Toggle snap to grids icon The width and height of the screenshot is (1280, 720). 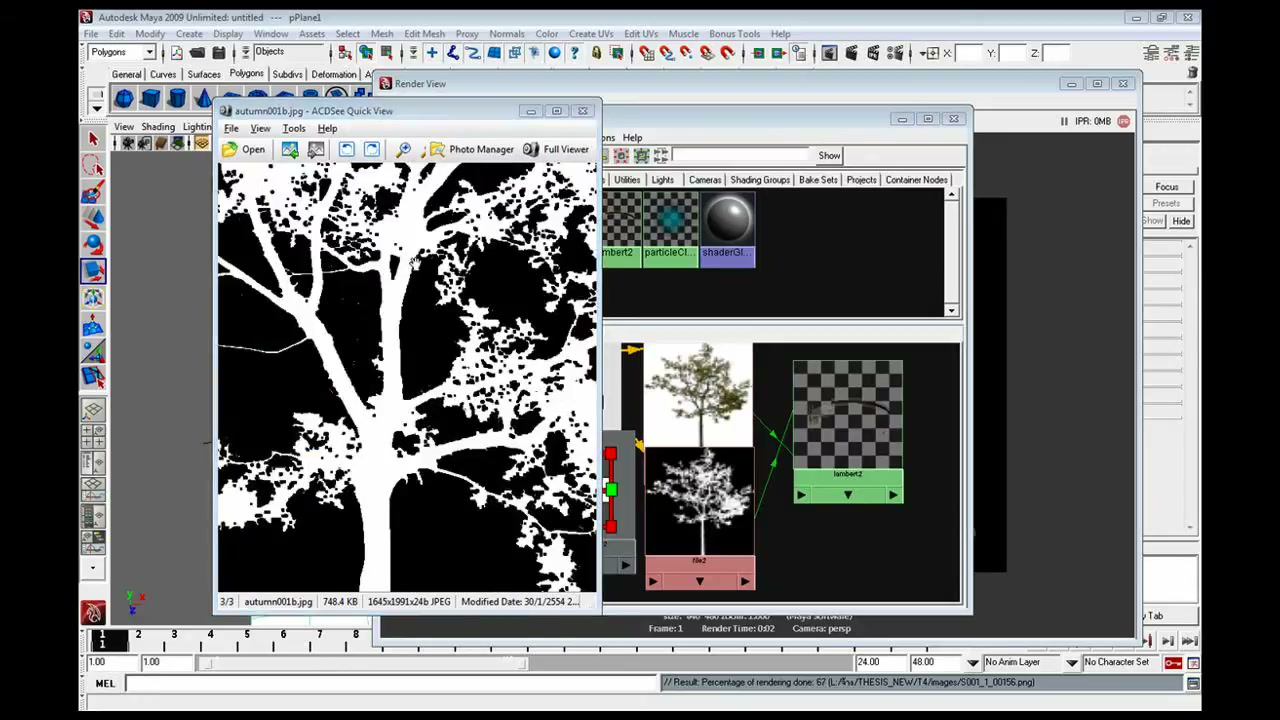pos(646,53)
